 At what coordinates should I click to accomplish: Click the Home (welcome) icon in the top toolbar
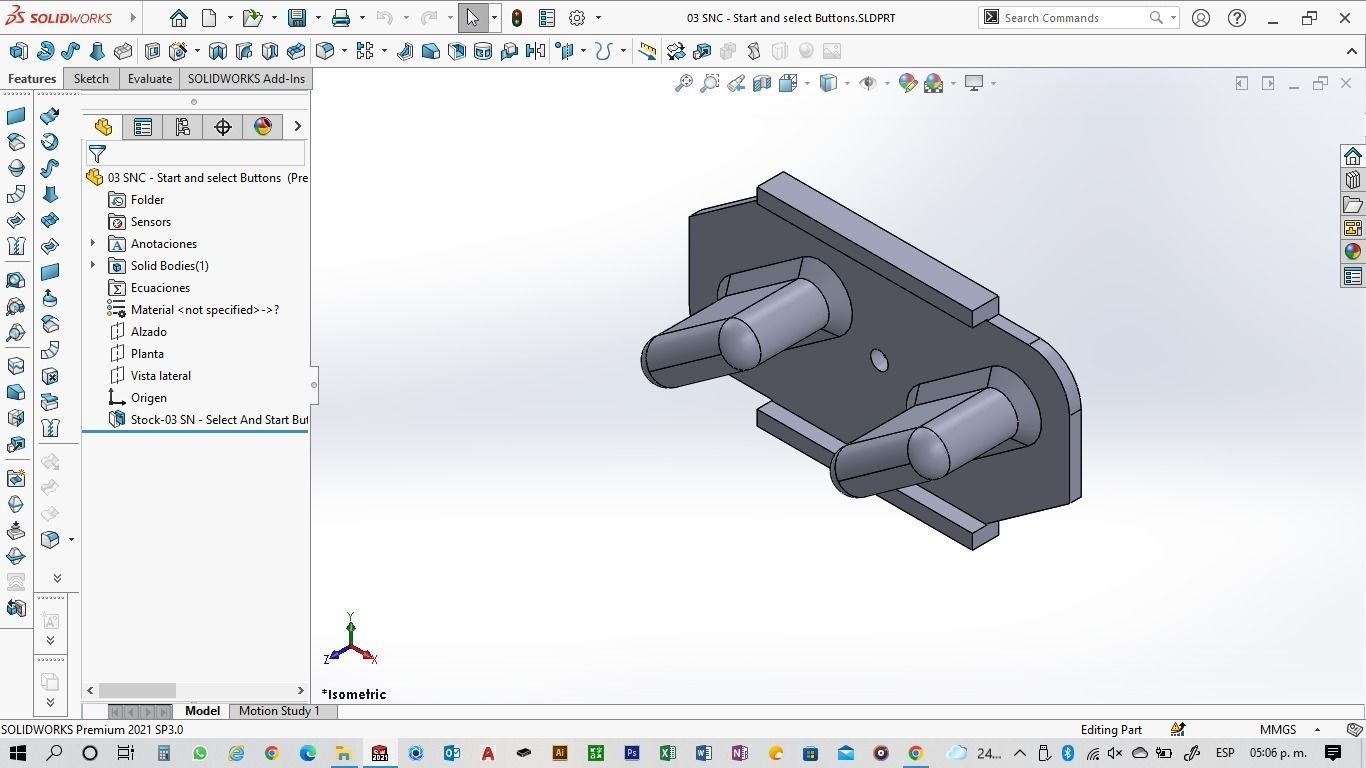coord(178,18)
